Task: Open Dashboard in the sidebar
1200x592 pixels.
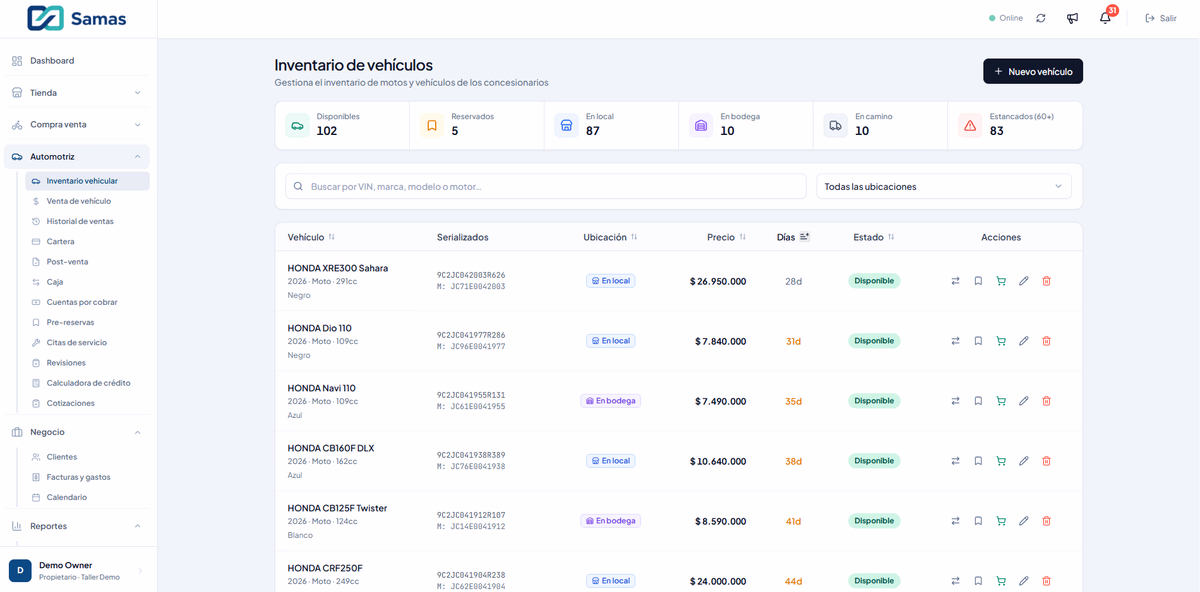Action: pyautogui.click(x=78, y=61)
